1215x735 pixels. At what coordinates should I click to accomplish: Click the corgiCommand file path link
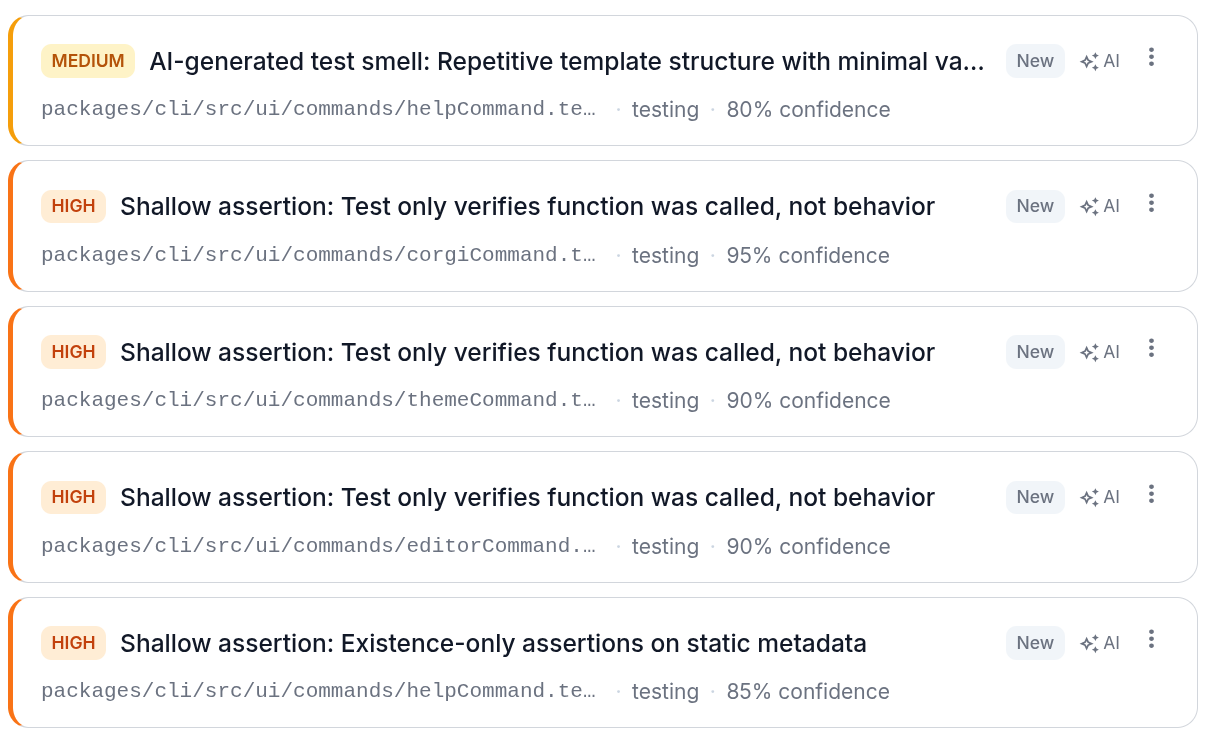[320, 254]
